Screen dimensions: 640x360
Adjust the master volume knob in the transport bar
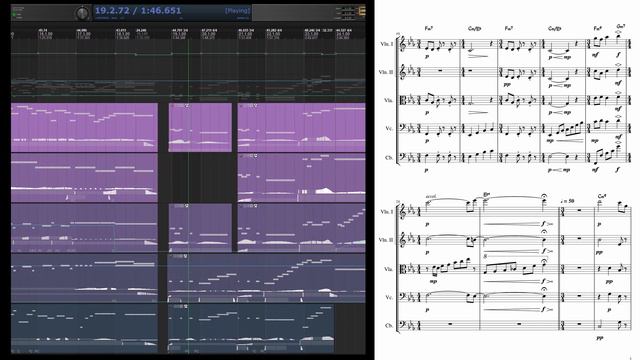point(82,13)
